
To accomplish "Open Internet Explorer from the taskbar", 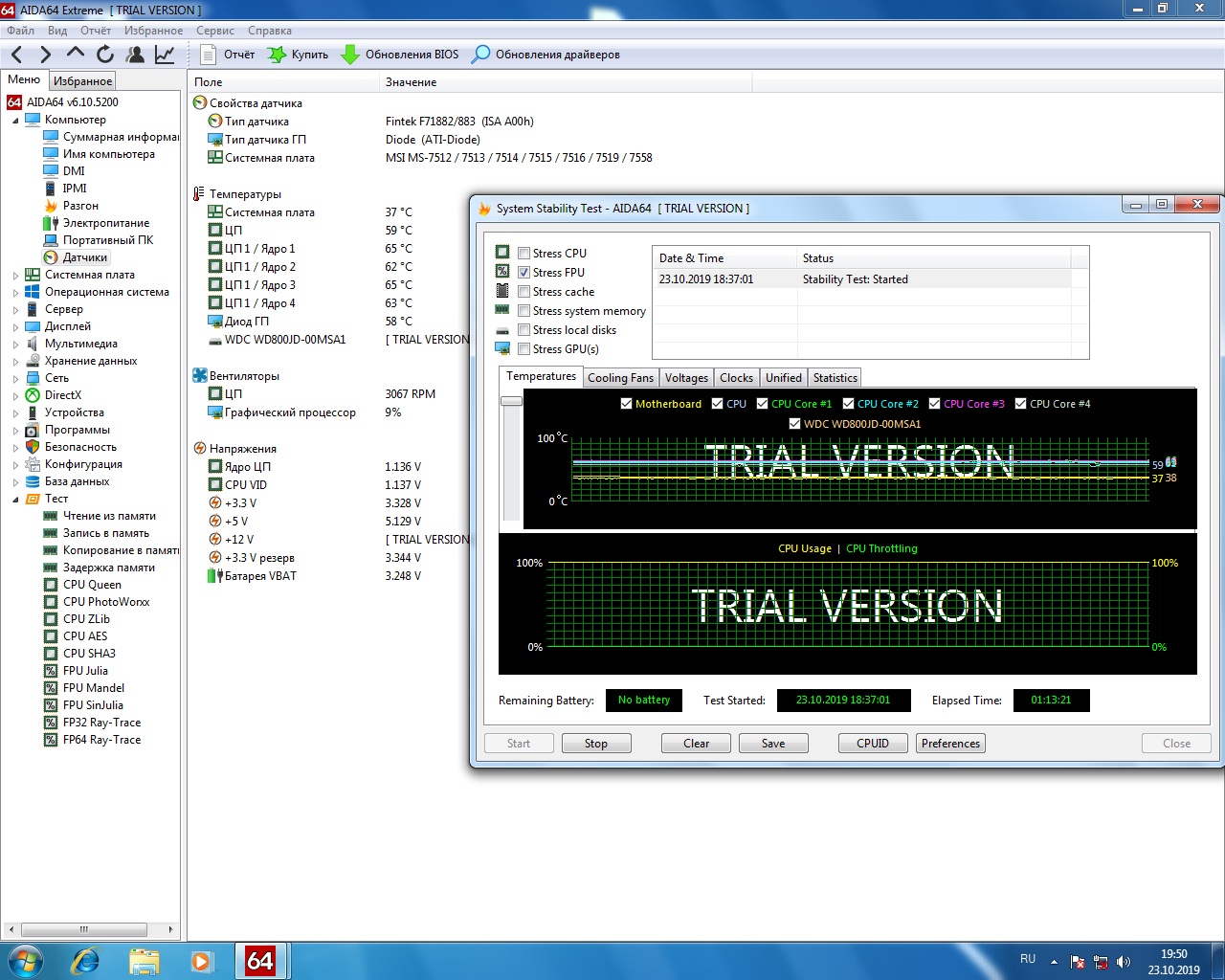I will coord(86,961).
